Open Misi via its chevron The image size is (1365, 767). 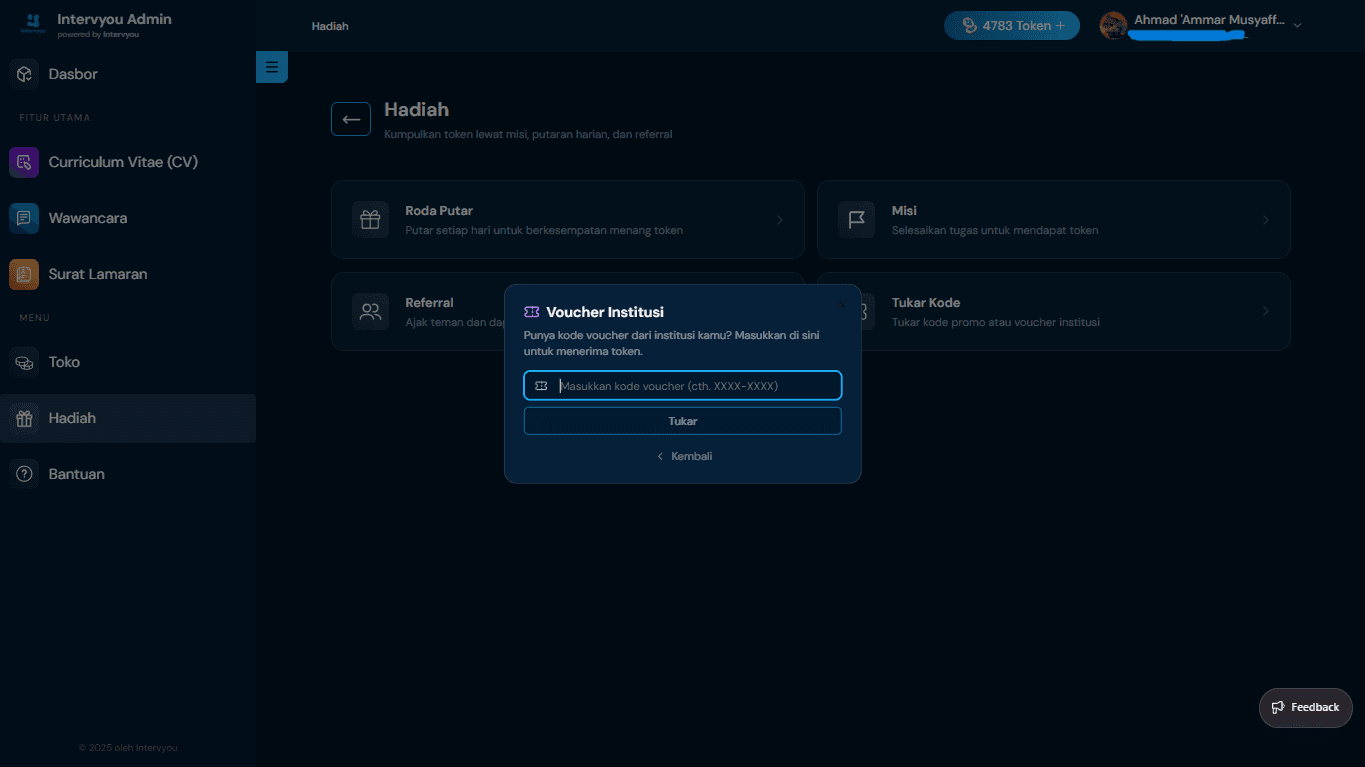tap(1266, 220)
